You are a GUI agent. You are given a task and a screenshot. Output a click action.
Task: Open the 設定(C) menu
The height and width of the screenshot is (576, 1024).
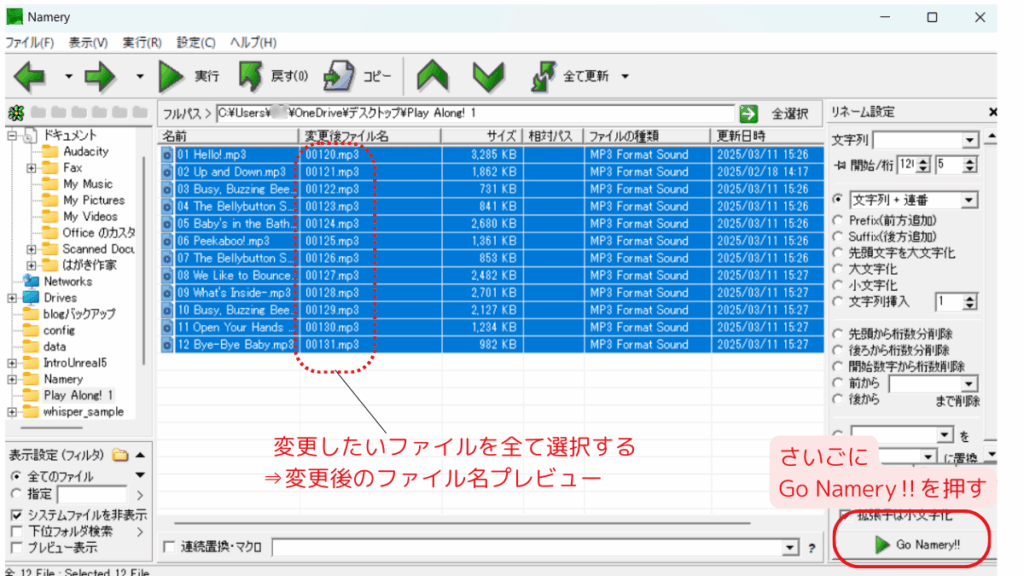tap(196, 43)
